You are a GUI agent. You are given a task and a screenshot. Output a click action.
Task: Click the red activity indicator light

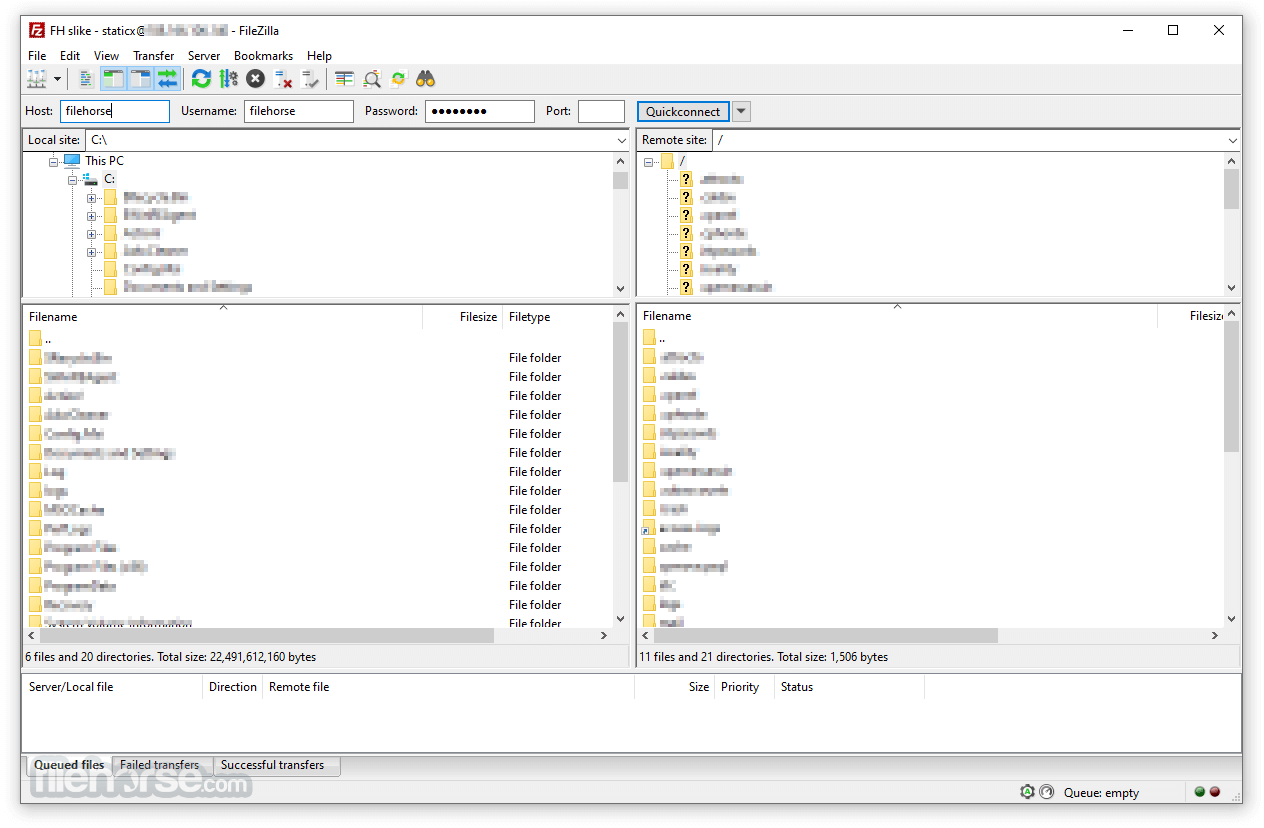pyautogui.click(x=1215, y=792)
